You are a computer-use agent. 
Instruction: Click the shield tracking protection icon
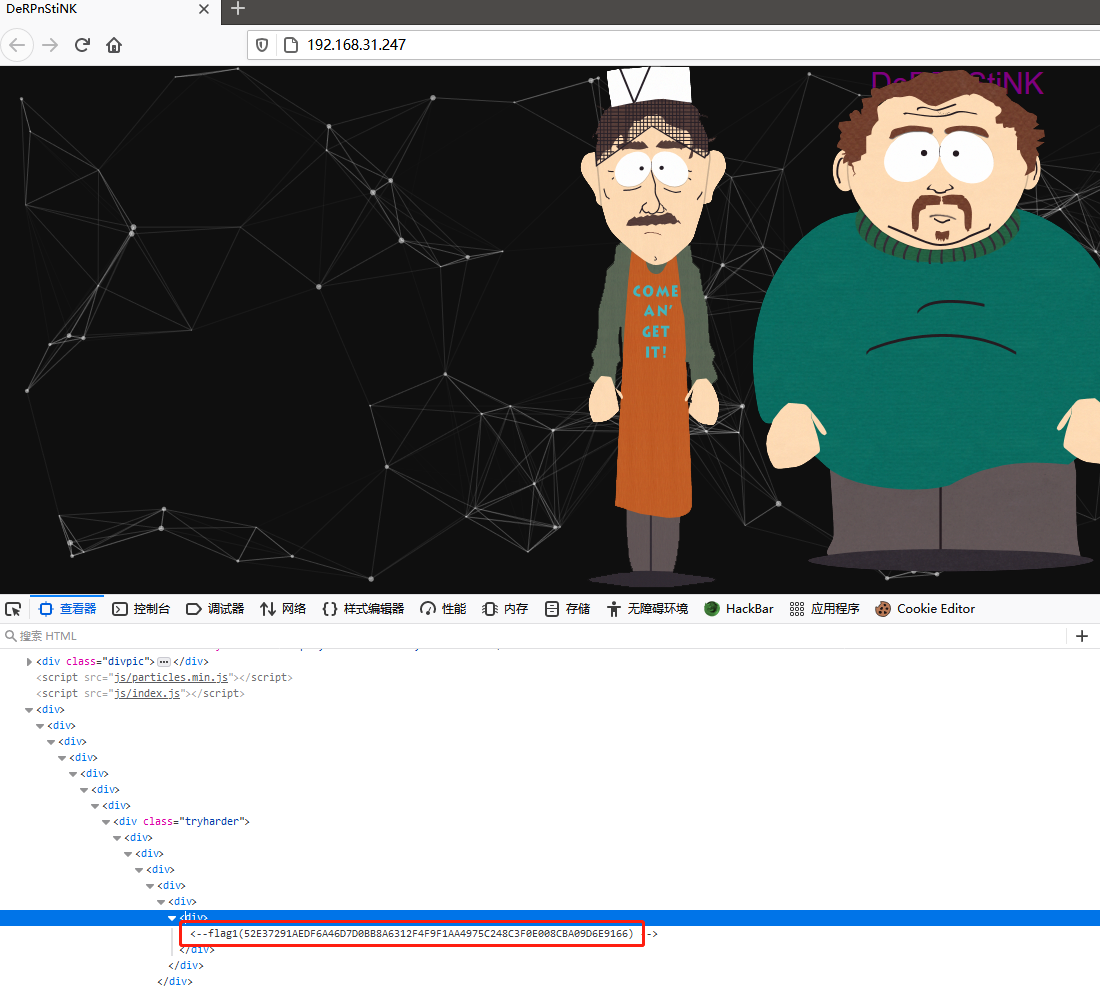tap(262, 45)
